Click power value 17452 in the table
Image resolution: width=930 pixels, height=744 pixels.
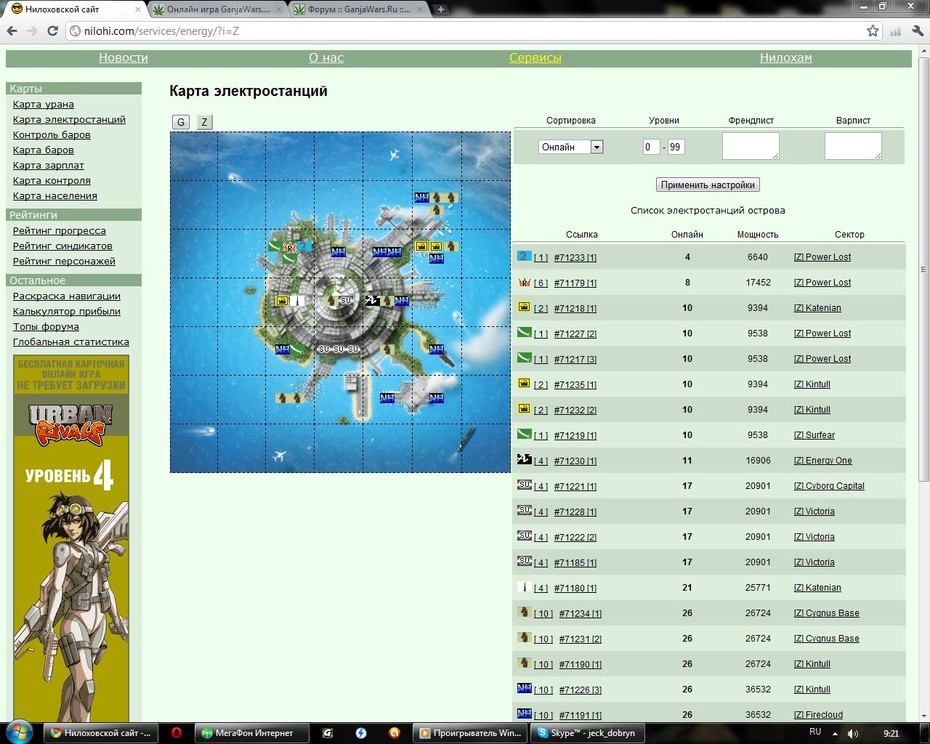[x=758, y=282]
